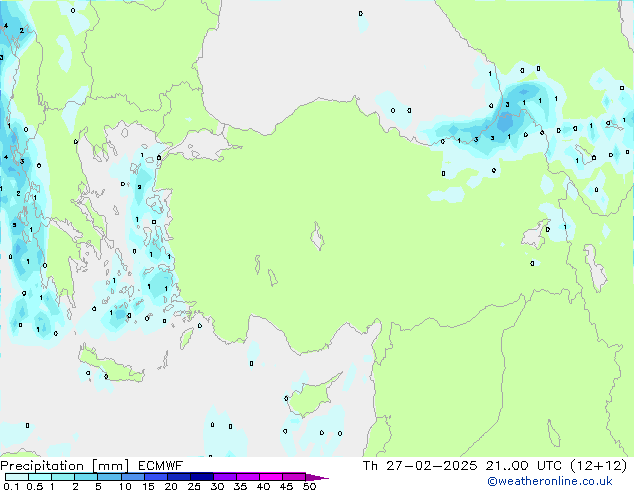Click the legend value label '45'
Image resolution: width=634 pixels, height=490 pixels.
pos(286,486)
